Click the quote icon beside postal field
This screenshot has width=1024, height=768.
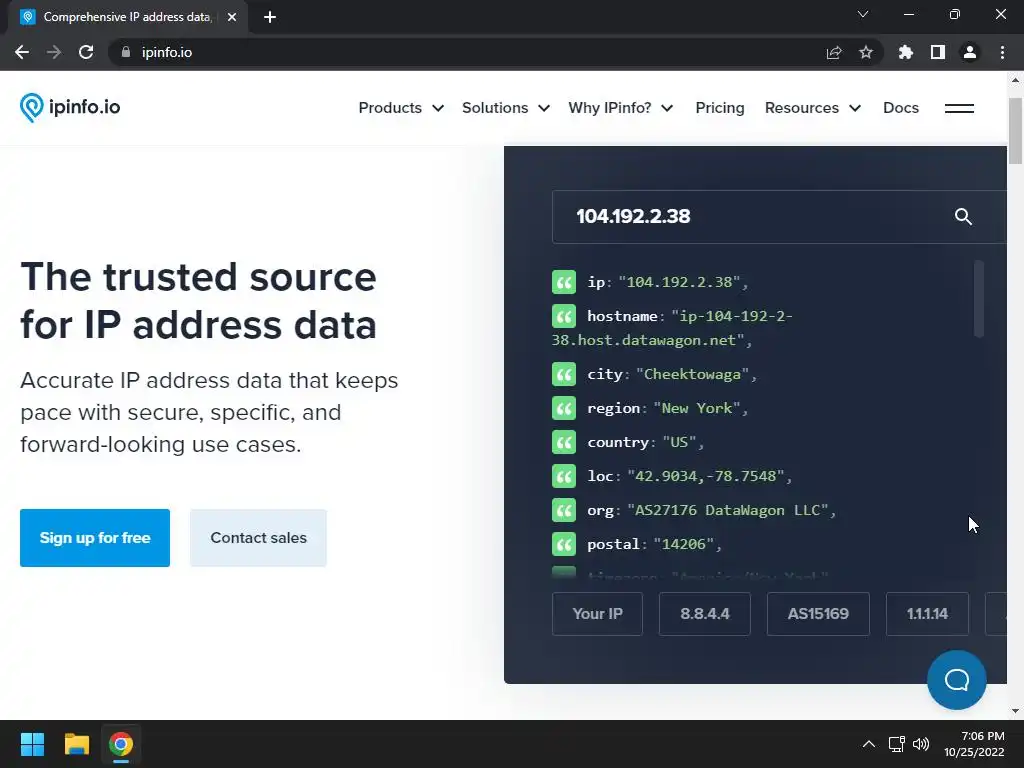(564, 544)
